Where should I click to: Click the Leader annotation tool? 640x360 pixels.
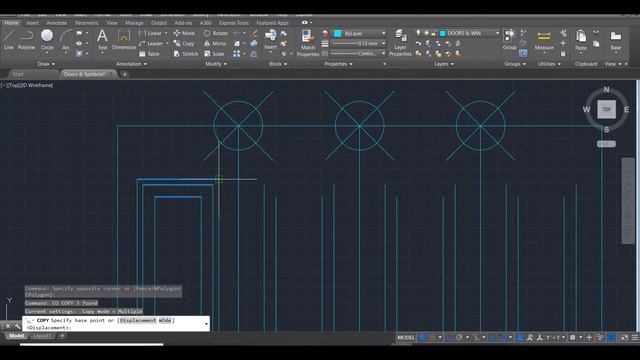[x=151, y=43]
